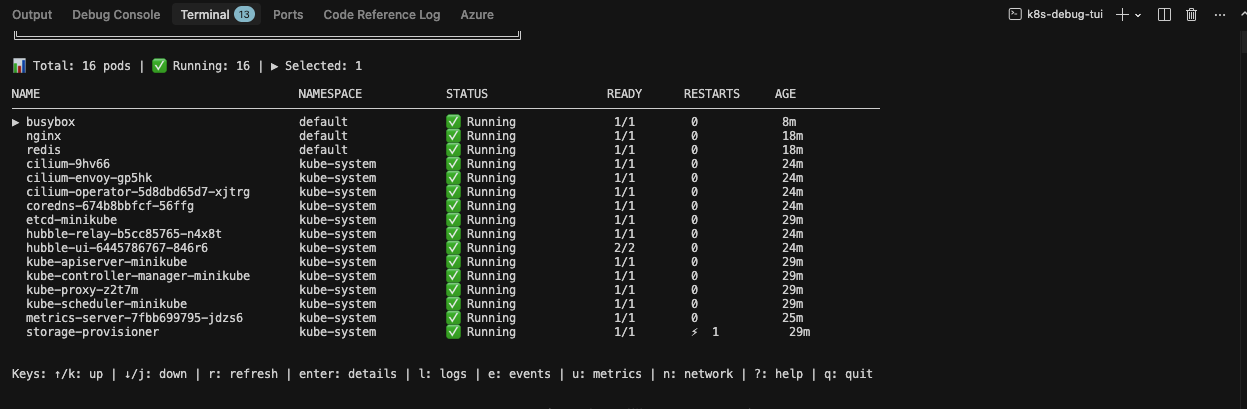
Task: Click the 'Selected: 1' summary text
Action: (324, 66)
